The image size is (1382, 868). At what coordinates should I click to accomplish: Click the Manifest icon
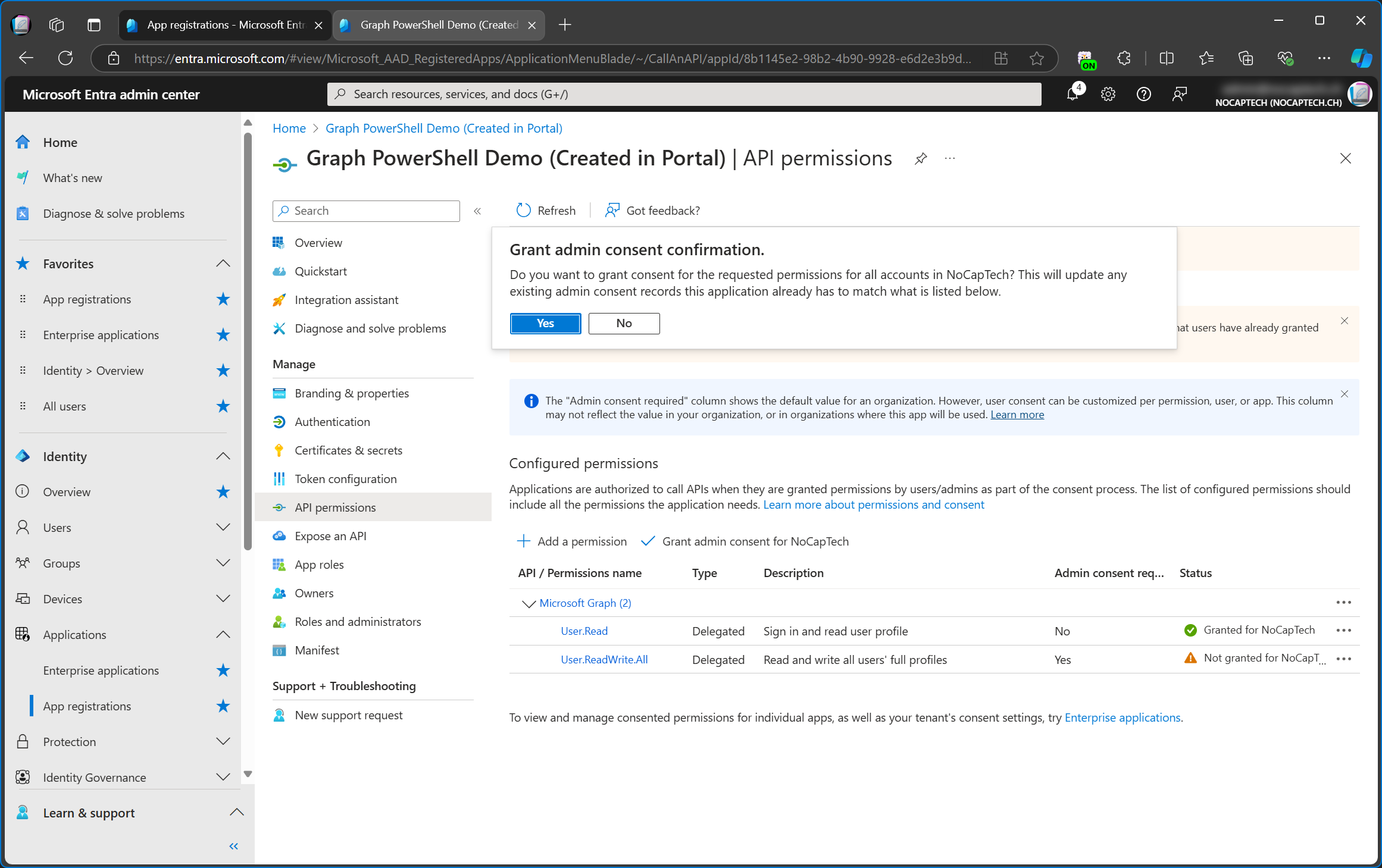(x=279, y=650)
